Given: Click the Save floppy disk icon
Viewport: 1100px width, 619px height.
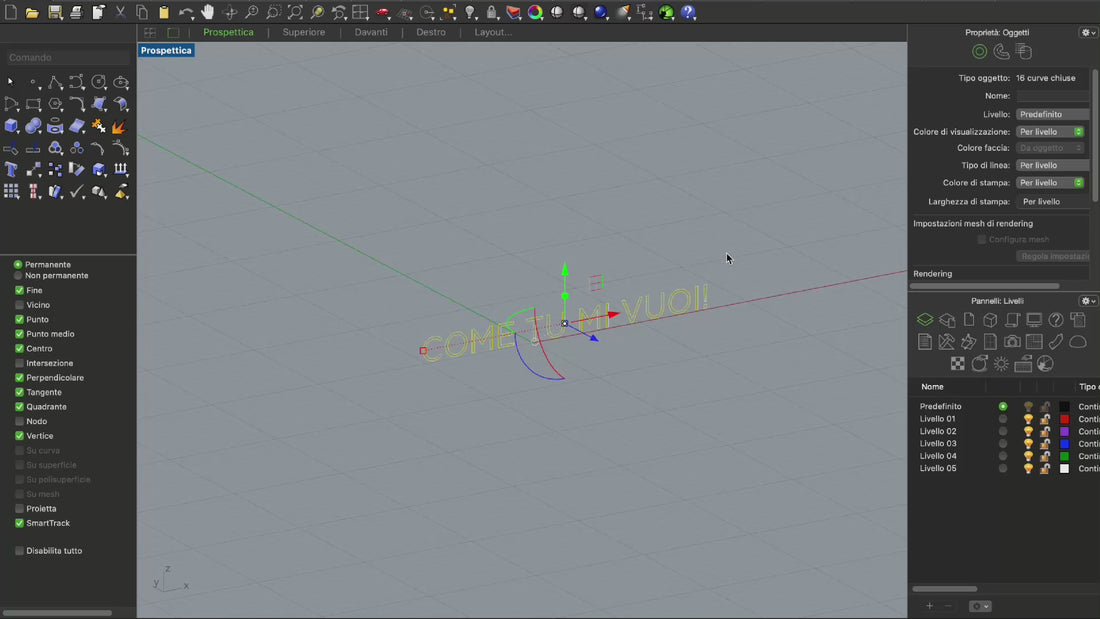Looking at the screenshot, I should click(x=55, y=12).
